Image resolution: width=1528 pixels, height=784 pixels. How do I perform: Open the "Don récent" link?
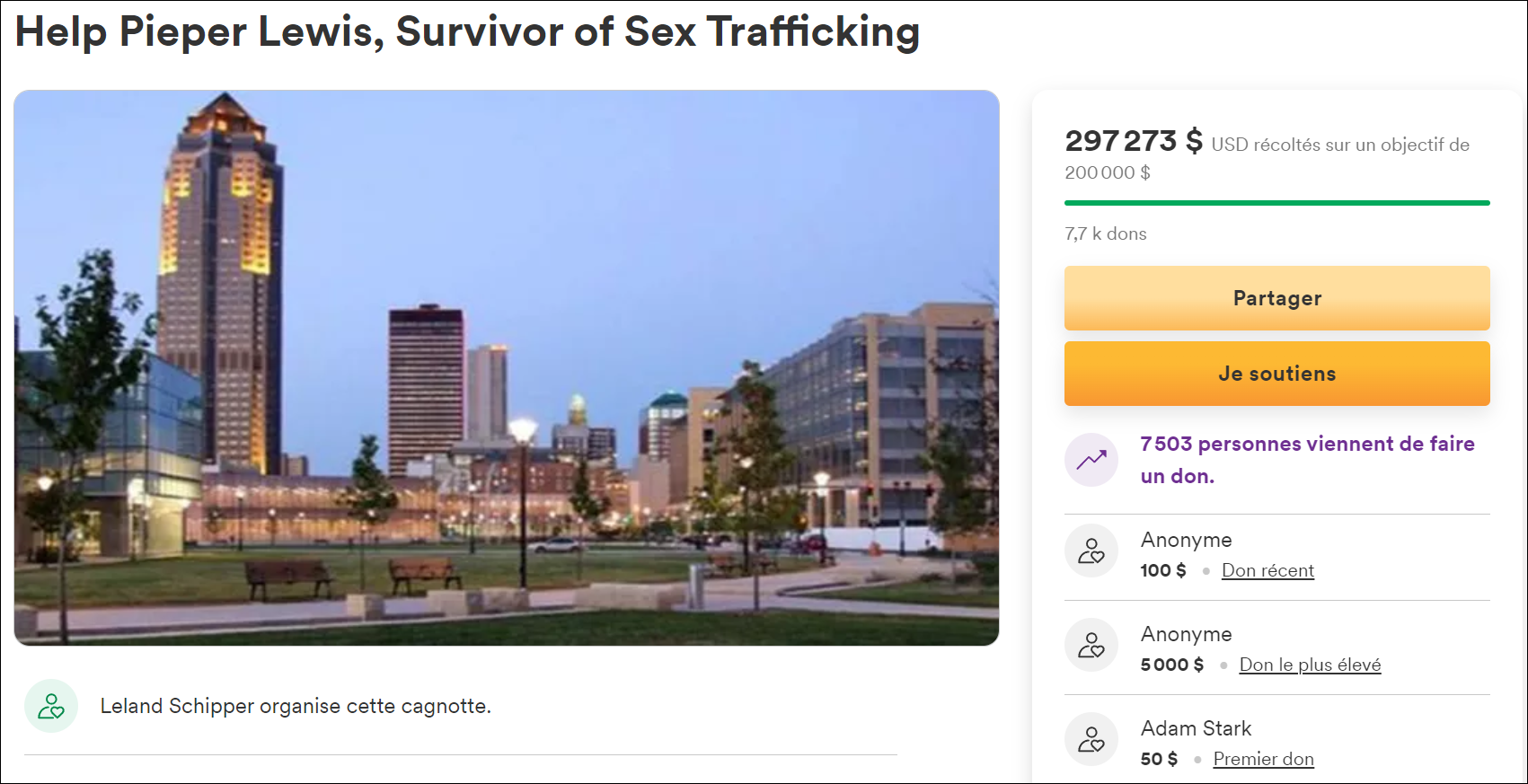1267,570
